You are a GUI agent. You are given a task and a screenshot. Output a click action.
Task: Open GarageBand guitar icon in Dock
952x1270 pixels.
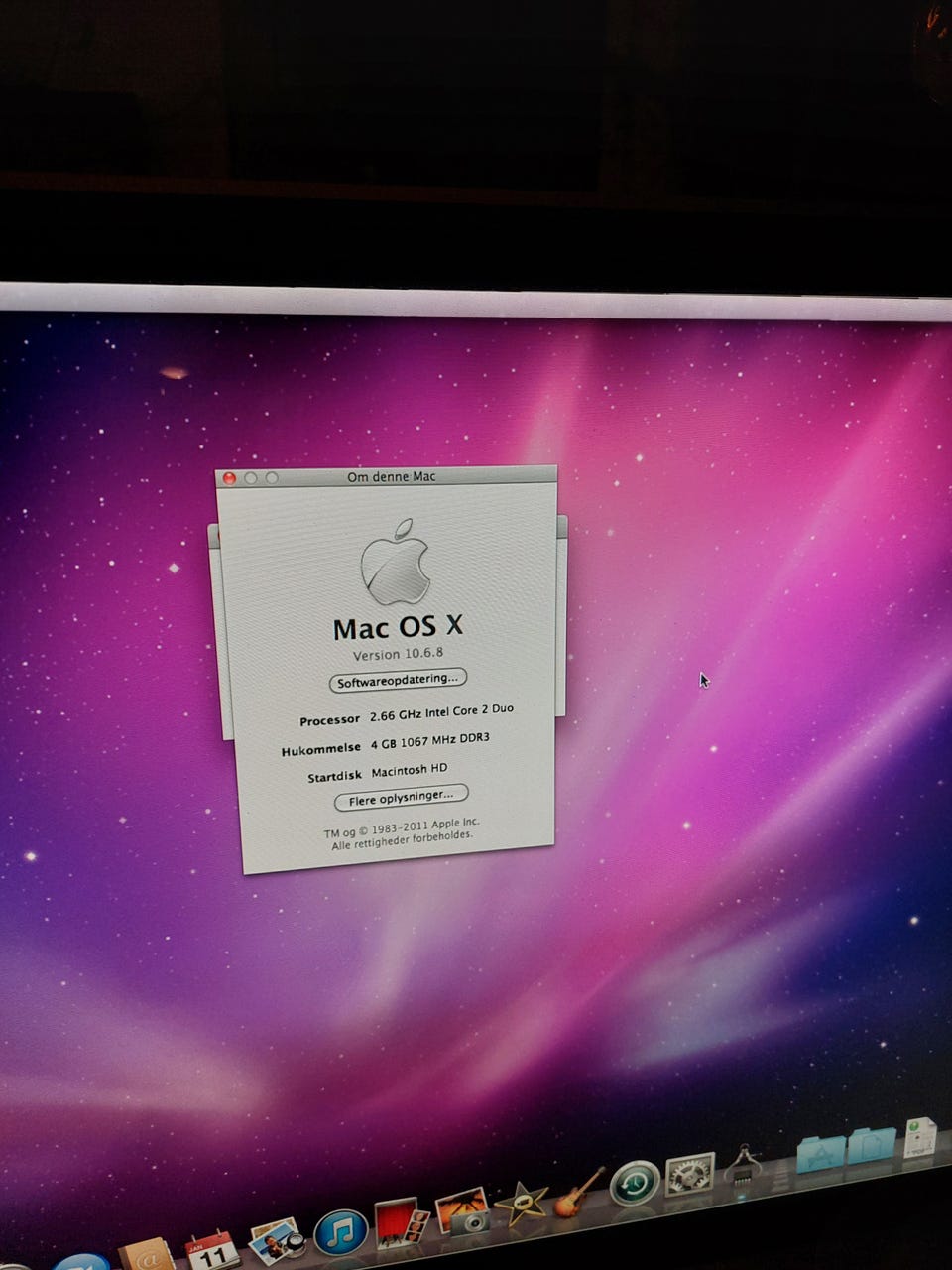click(x=578, y=1192)
